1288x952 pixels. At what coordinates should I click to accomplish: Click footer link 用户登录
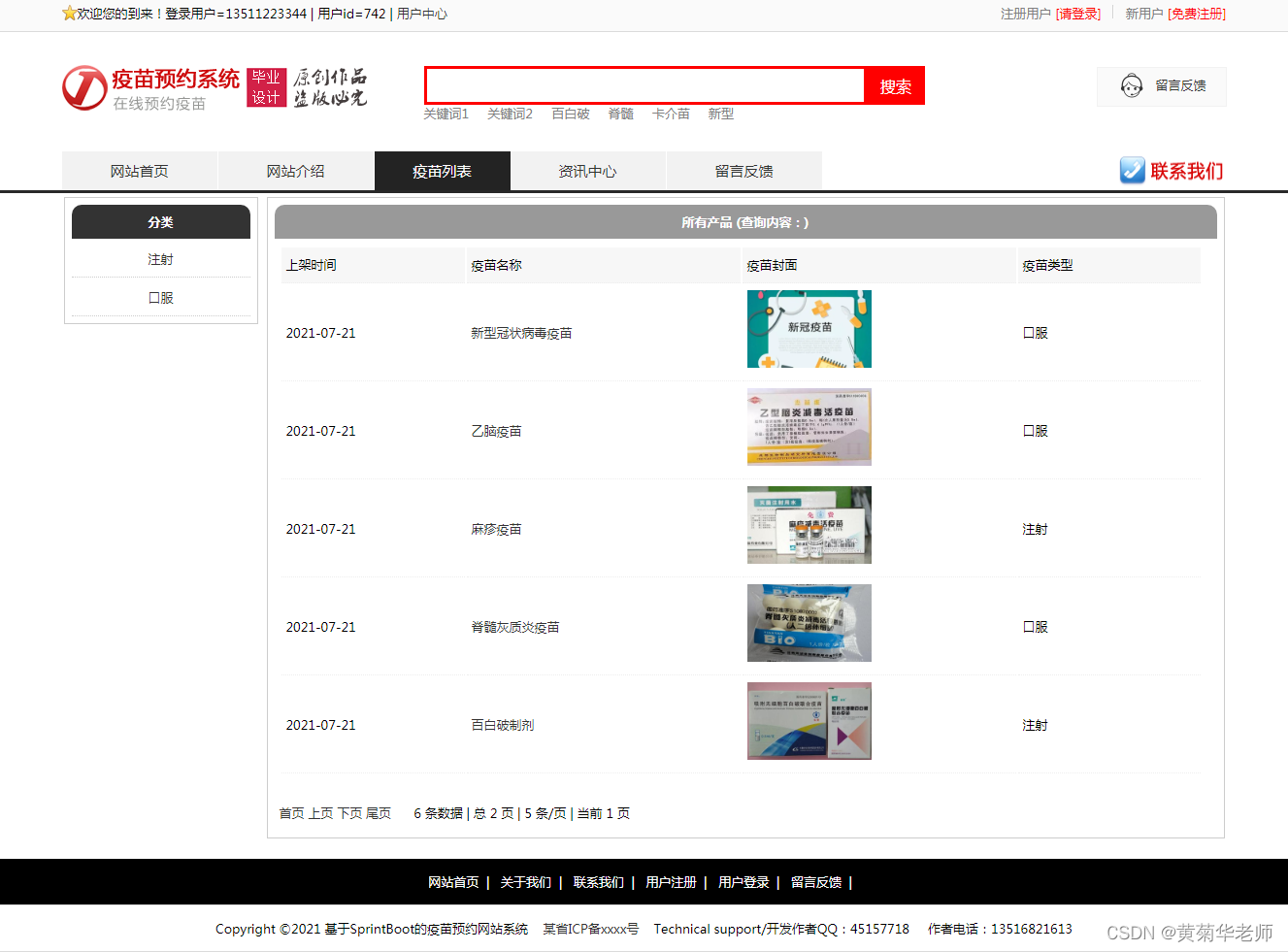point(744,882)
